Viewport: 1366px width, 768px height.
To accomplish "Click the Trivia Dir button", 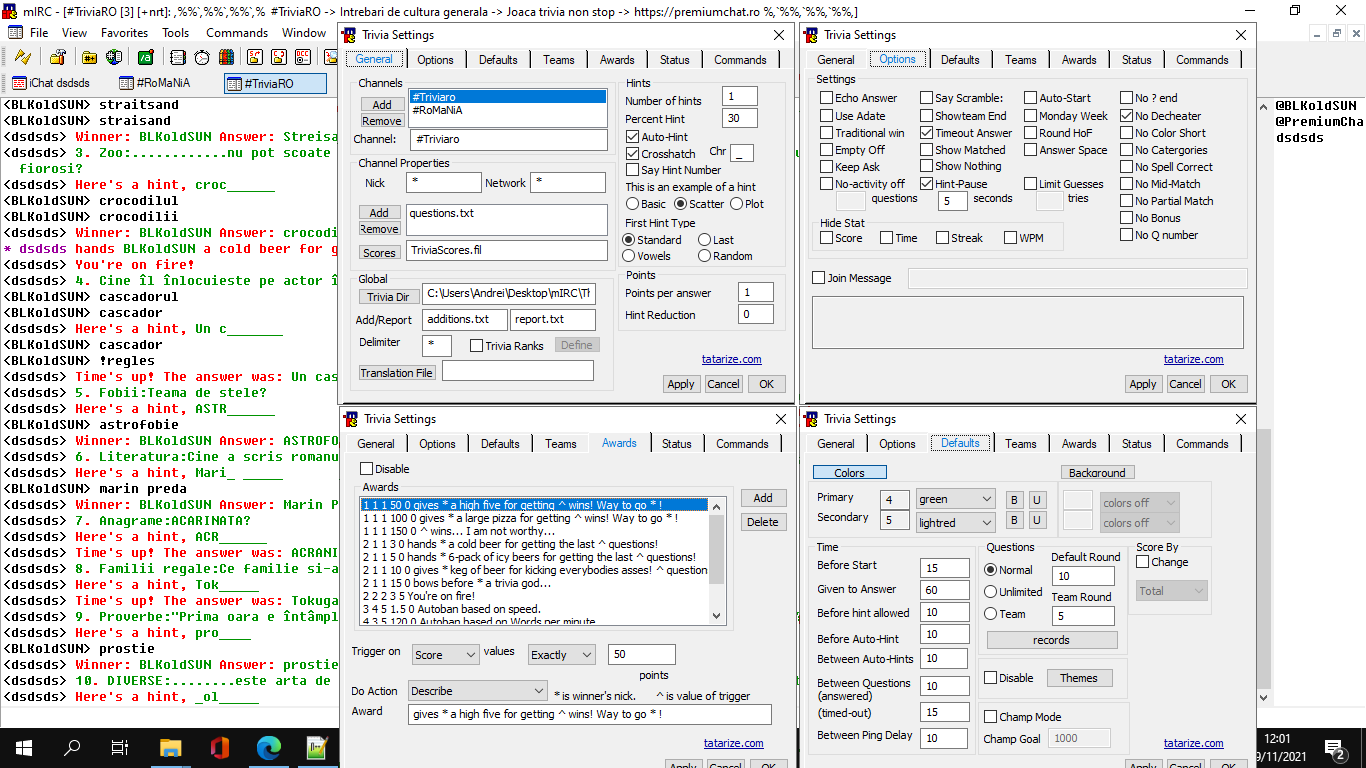I will click(x=388, y=297).
